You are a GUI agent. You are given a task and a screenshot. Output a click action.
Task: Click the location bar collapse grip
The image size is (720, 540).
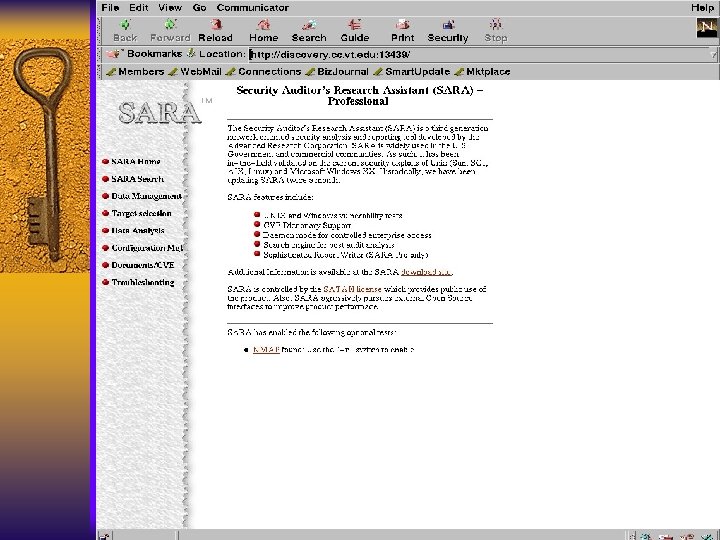101,54
